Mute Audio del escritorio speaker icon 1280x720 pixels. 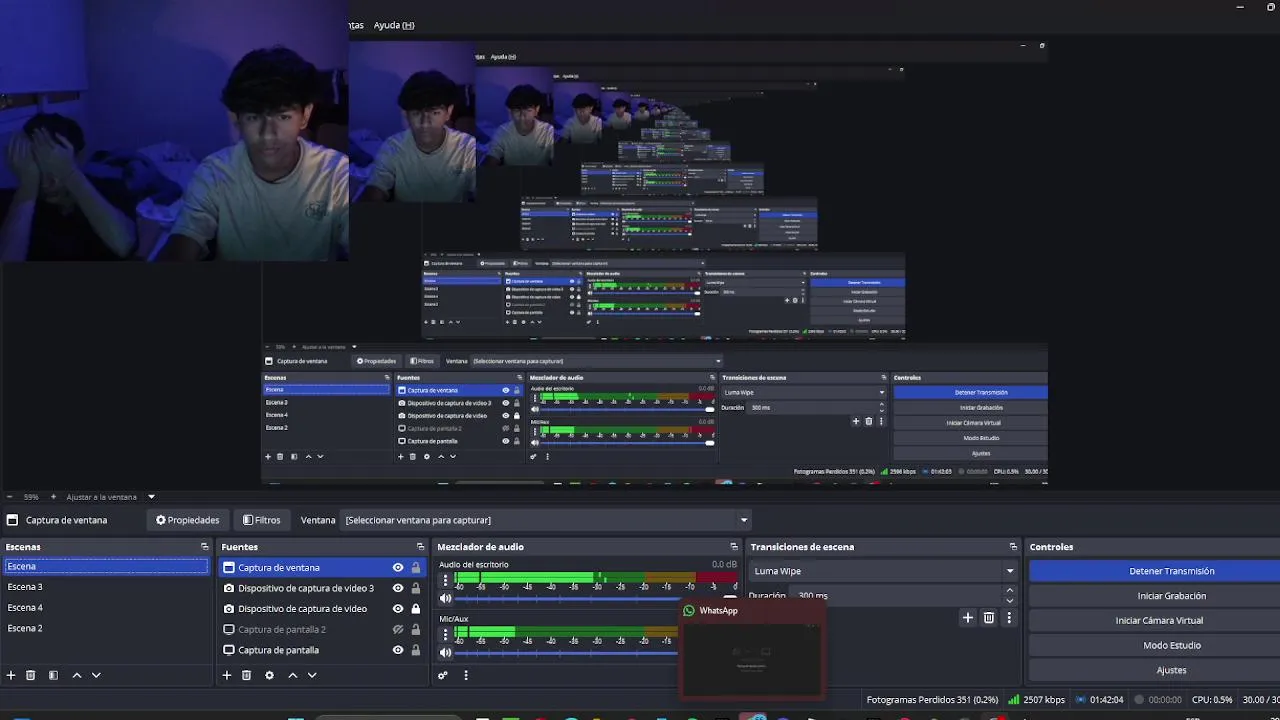[x=446, y=599]
